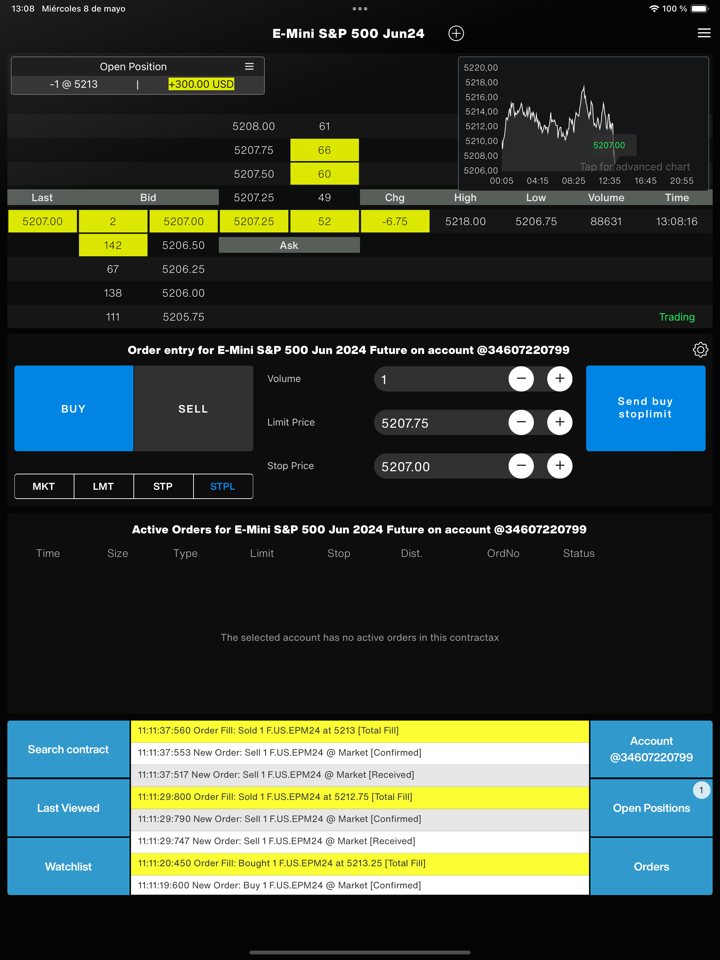
Task: Decrease Limit Price with minus button
Action: (x=521, y=423)
